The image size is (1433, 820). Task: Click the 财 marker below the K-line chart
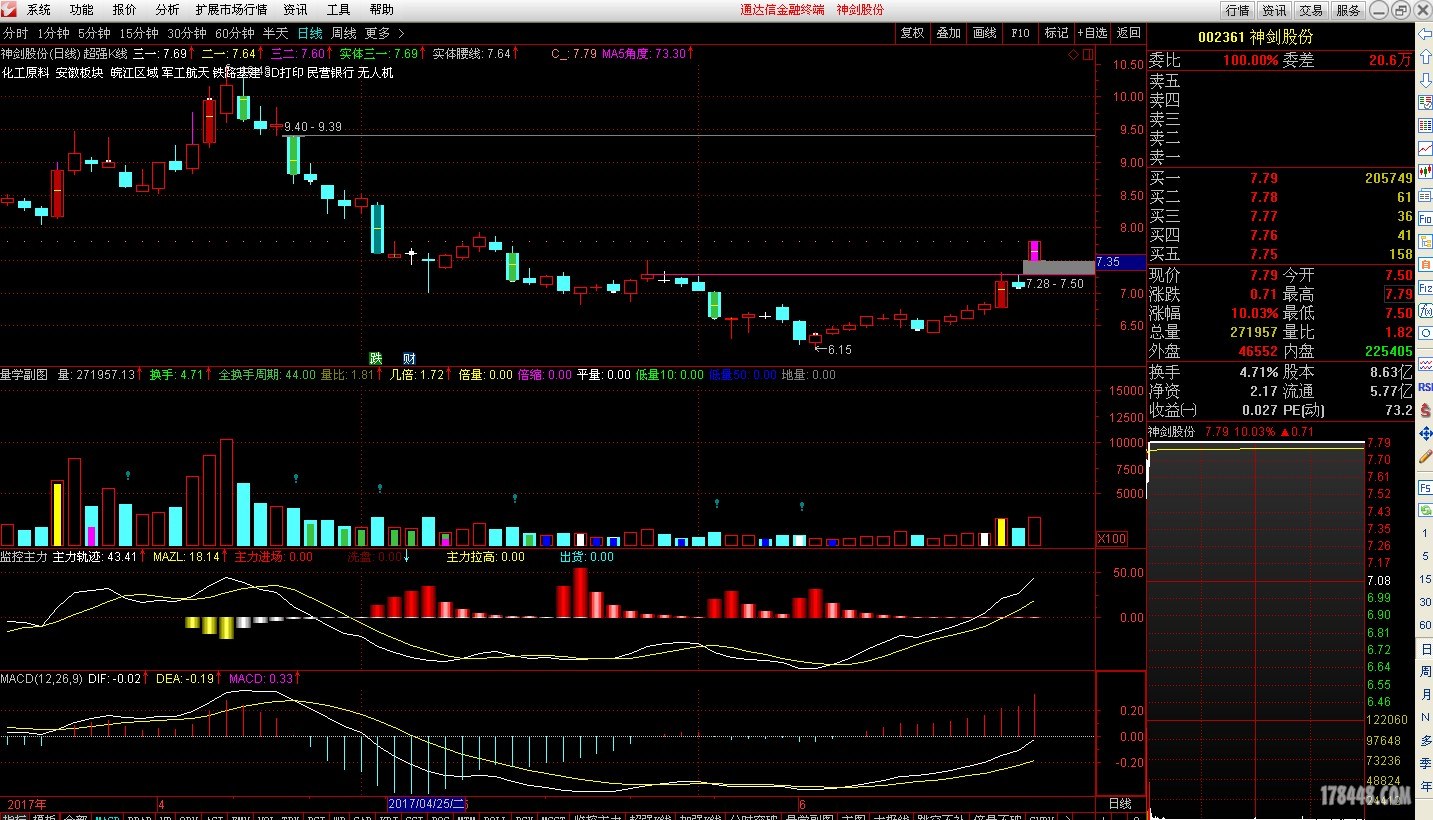(x=409, y=358)
